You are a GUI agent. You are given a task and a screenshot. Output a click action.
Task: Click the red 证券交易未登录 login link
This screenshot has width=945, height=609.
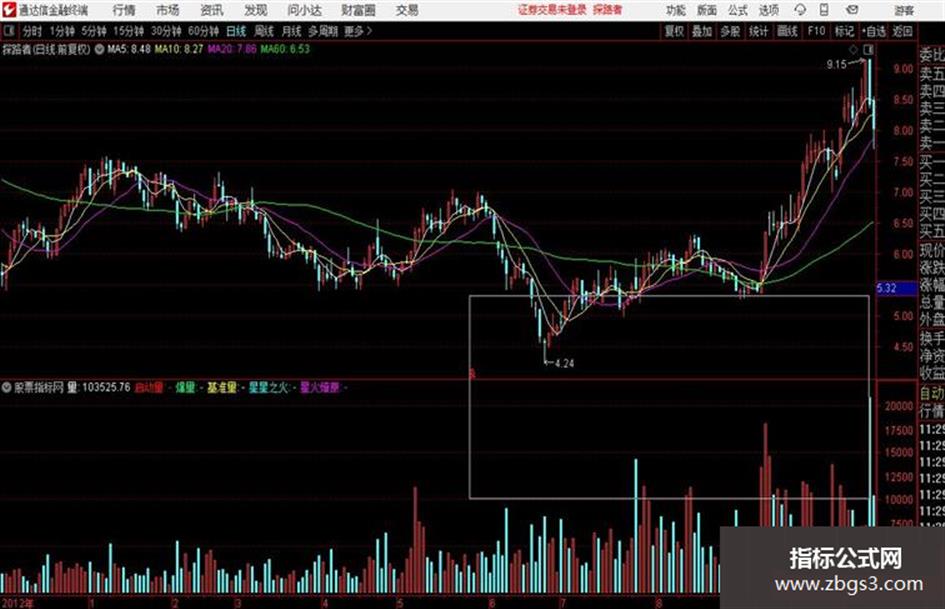click(552, 10)
